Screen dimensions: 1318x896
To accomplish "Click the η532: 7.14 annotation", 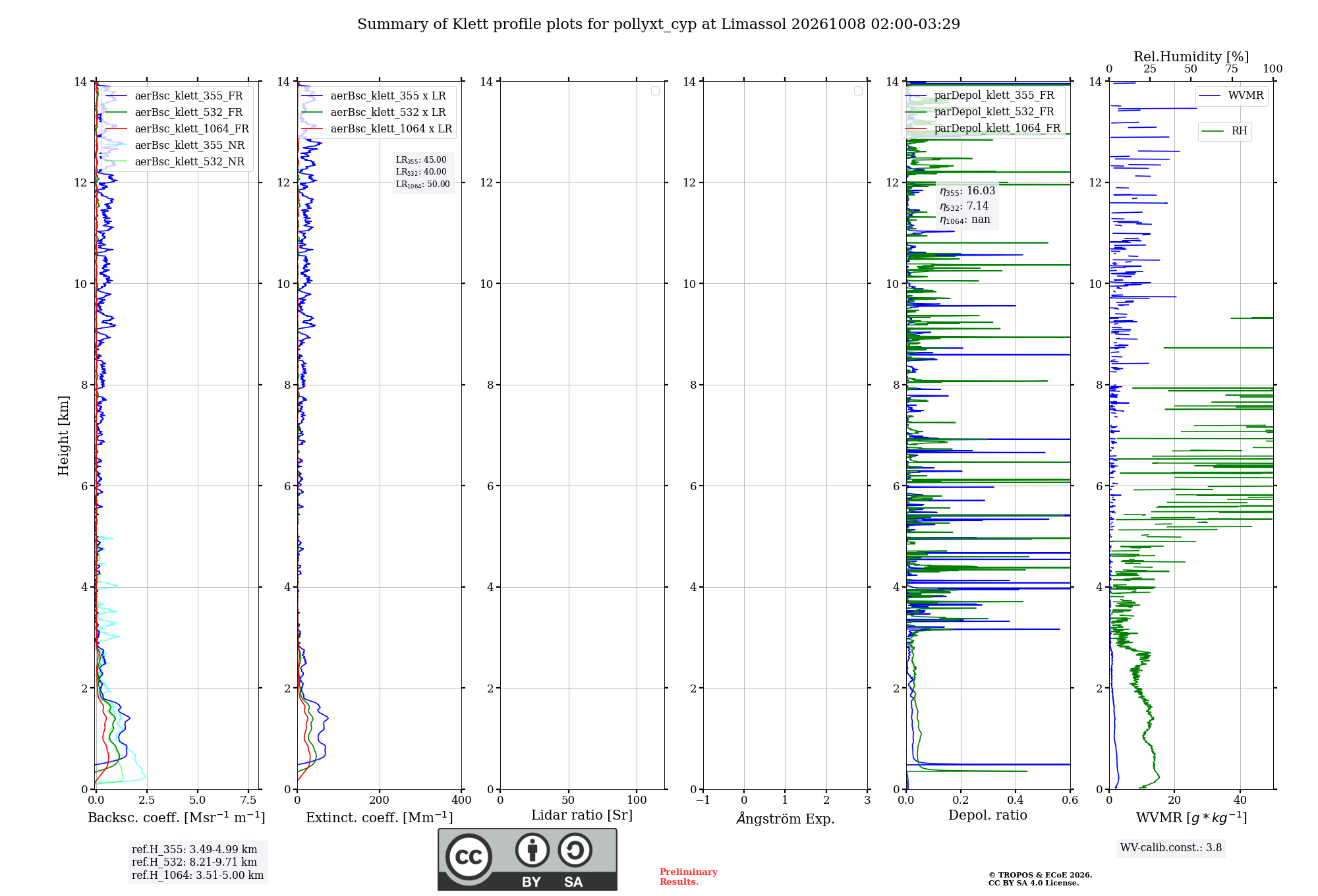I will (x=964, y=206).
